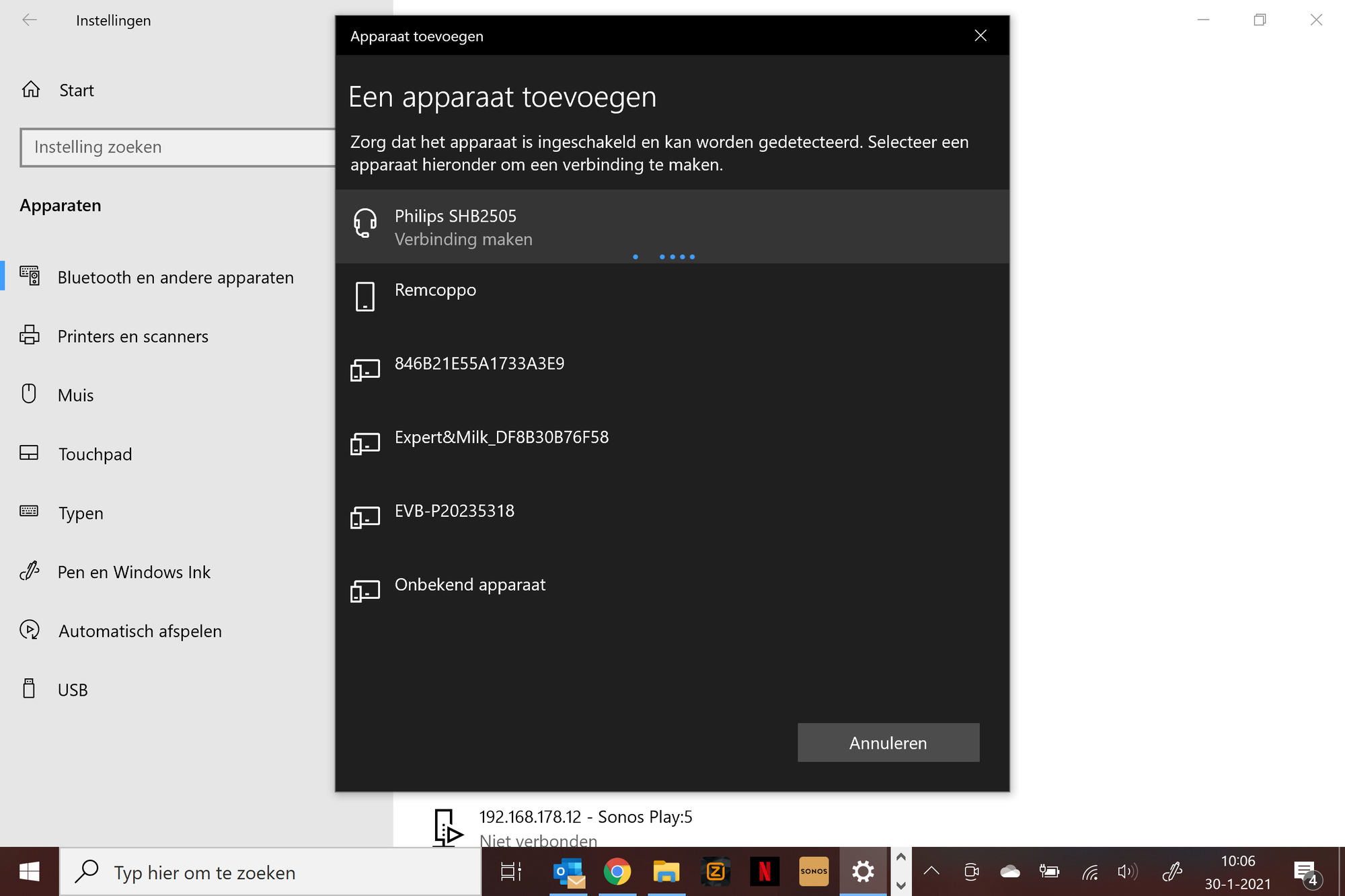
Task: Show hidden system tray icons
Action: tap(931, 872)
